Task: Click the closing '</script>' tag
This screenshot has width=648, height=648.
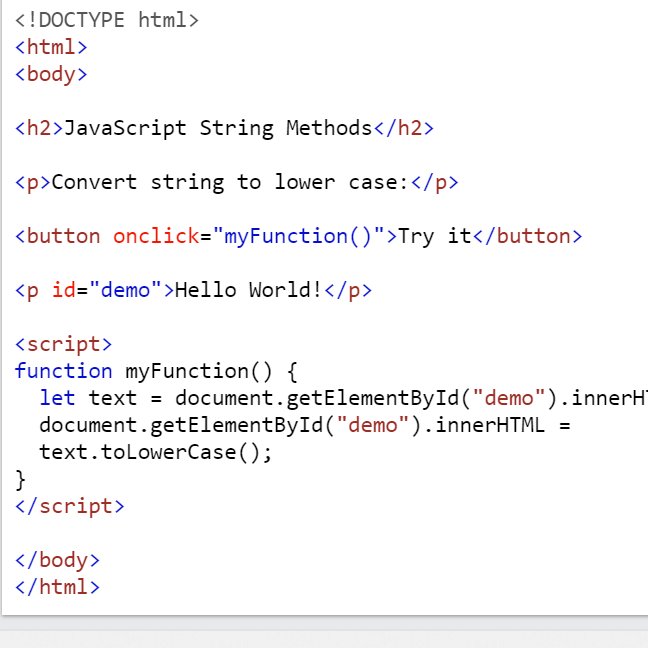Action: click(69, 506)
